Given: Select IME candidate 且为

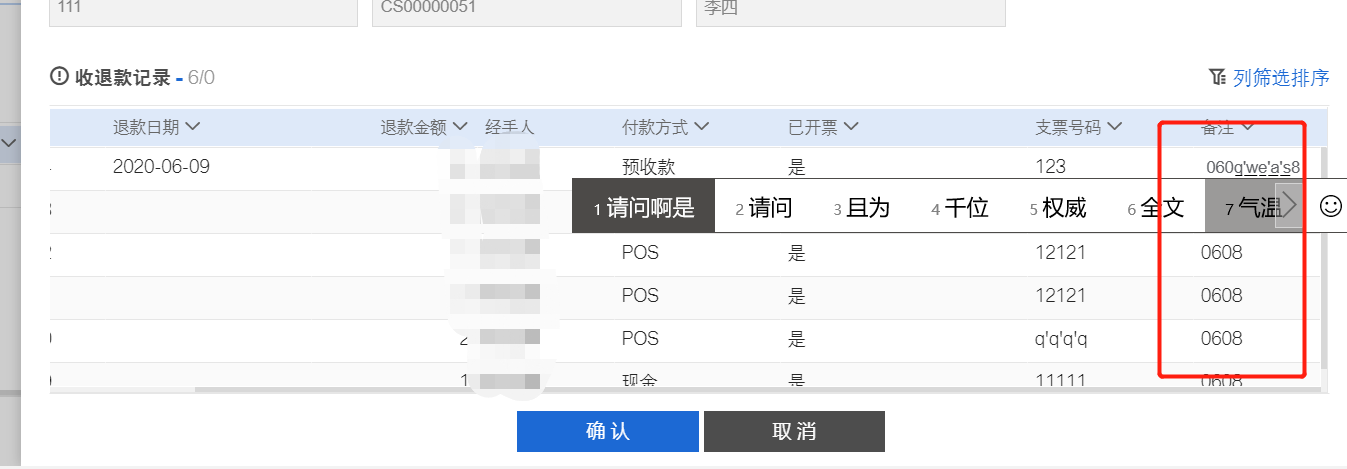Looking at the screenshot, I should click(861, 207).
